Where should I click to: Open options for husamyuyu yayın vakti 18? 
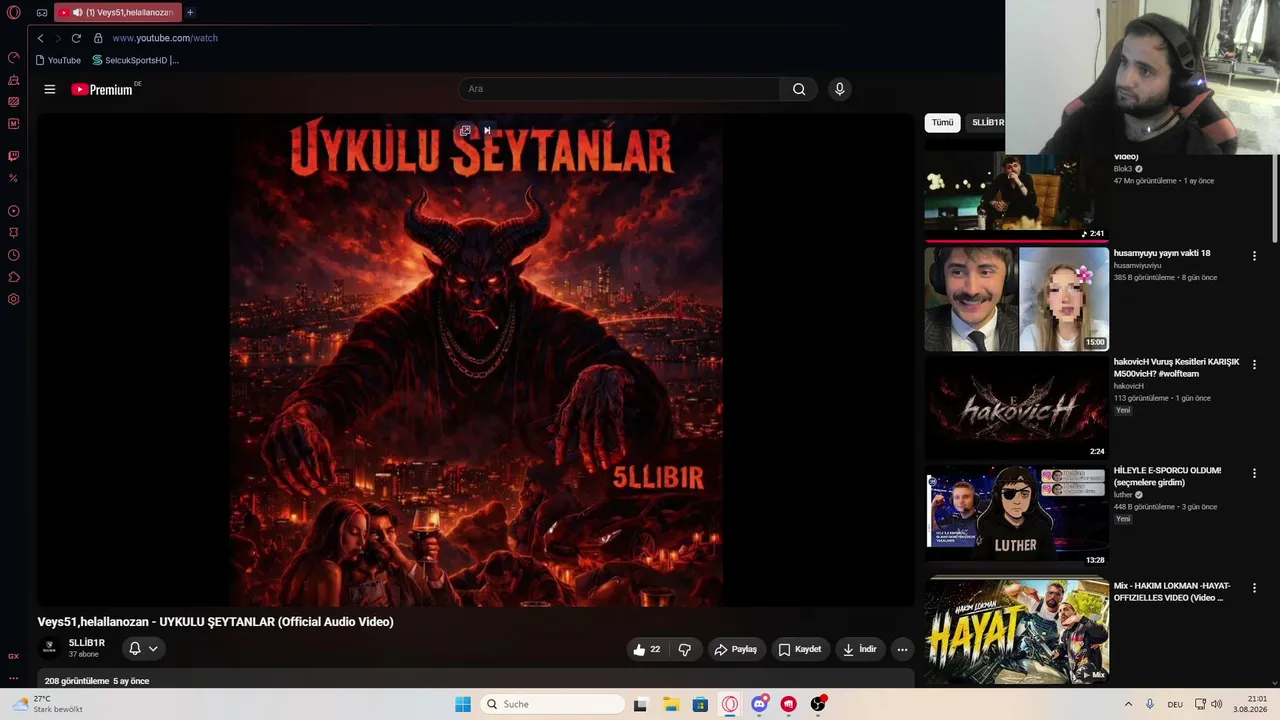tap(1254, 256)
